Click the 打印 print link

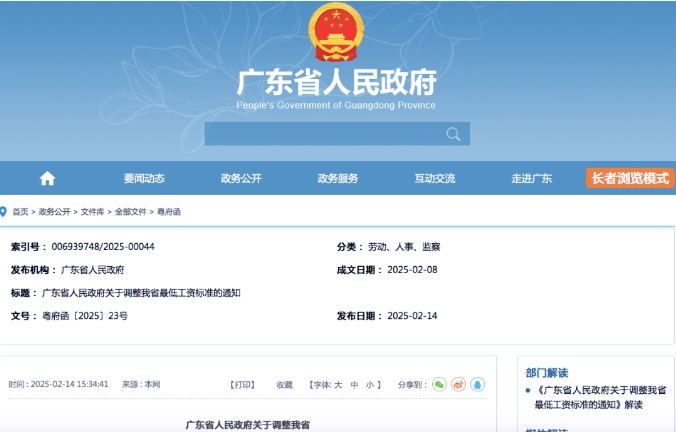242,384
